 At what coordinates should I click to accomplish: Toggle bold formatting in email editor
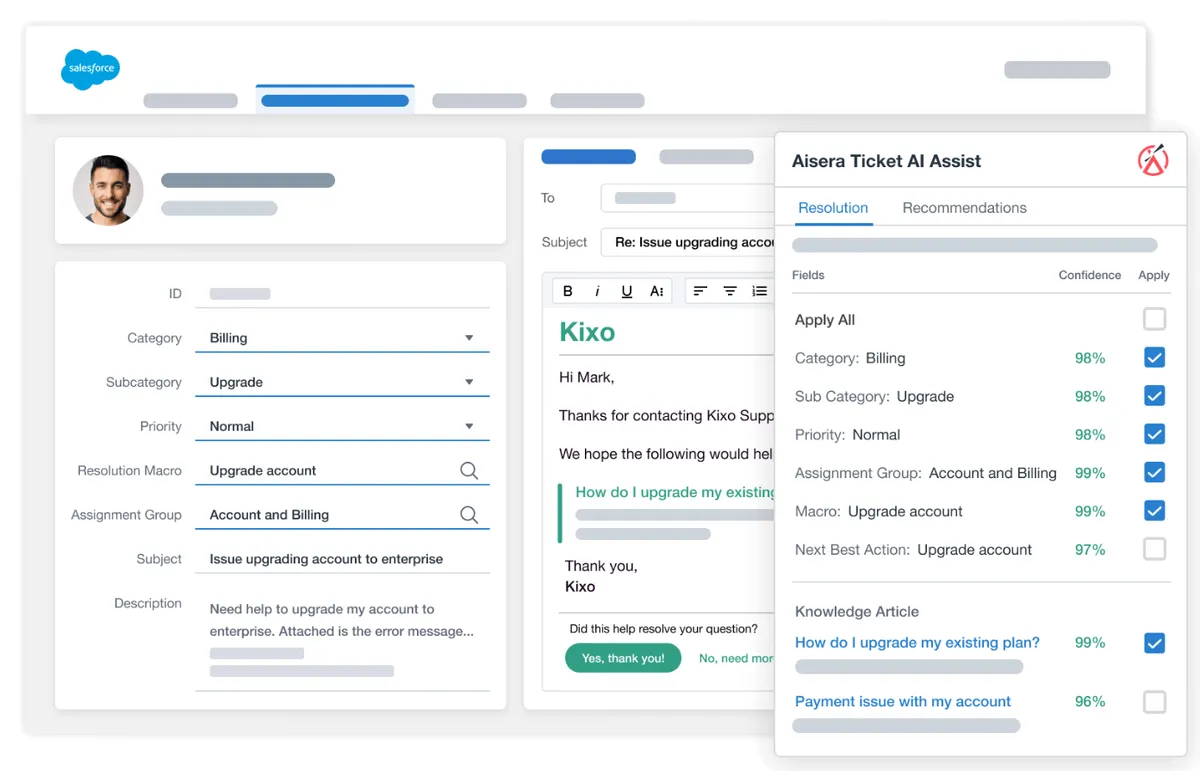(568, 291)
